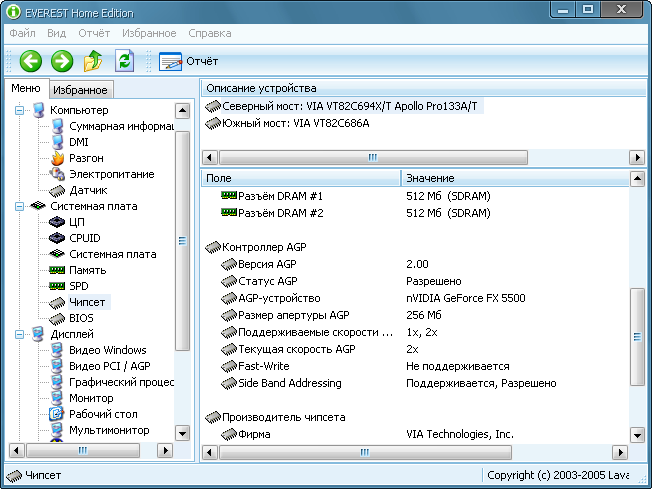Click the Поле column header
The image size is (652, 489).
pos(301,178)
